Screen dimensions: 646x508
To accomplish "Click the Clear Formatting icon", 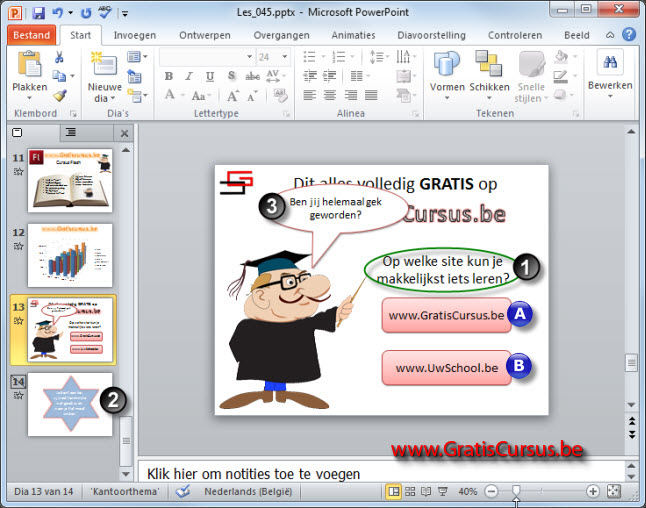I will coord(280,96).
